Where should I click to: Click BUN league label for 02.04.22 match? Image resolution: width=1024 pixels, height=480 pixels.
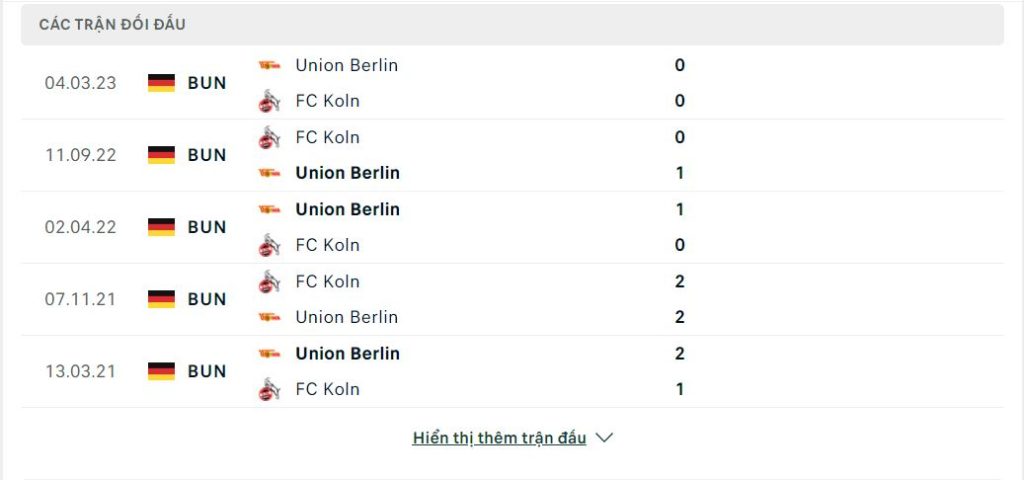(x=207, y=227)
